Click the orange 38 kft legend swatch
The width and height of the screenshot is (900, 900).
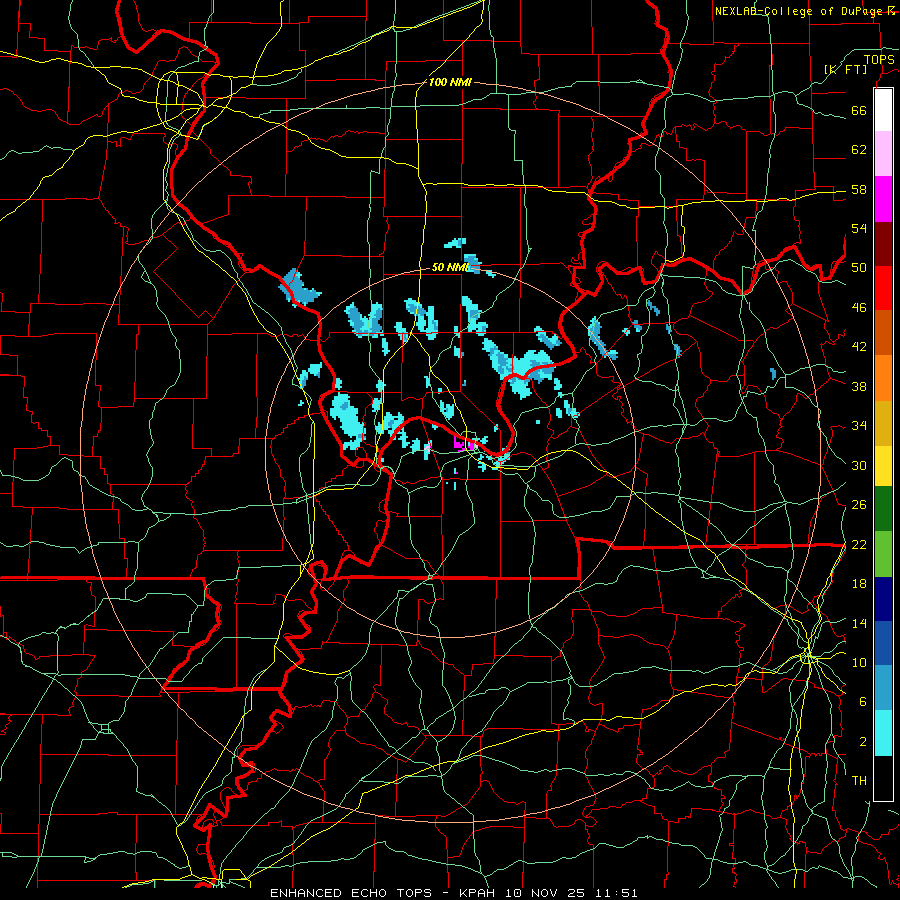[x=883, y=378]
